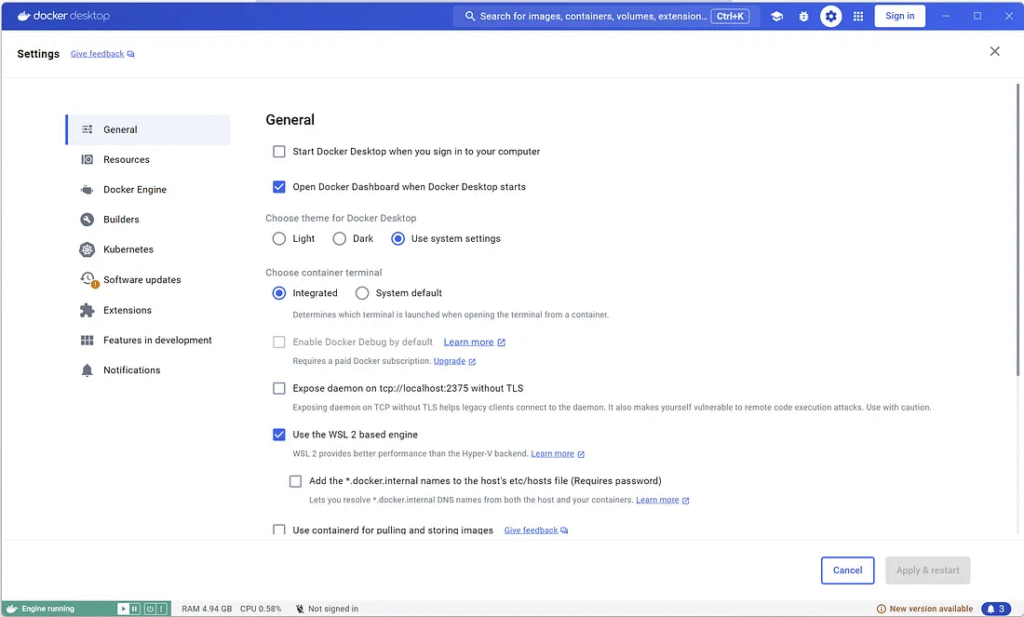This screenshot has width=1024, height=617.
Task: Click the Not signed in status label
Action: [333, 609]
